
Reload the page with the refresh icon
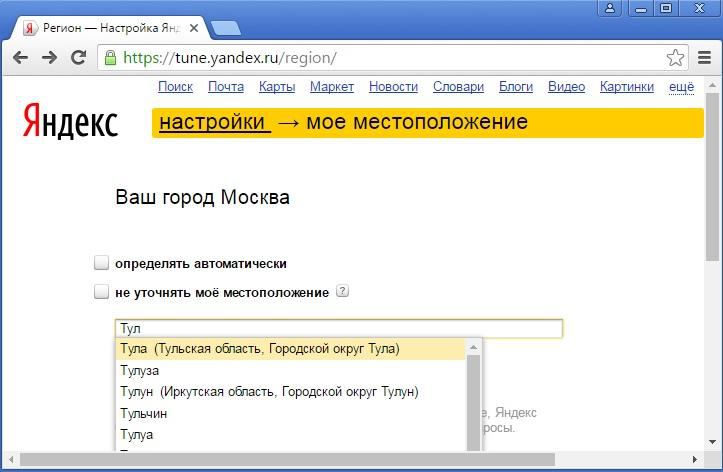tap(78, 57)
